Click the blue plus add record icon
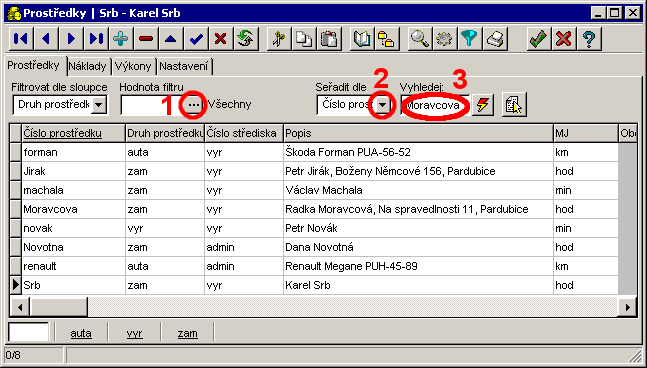 click(121, 39)
